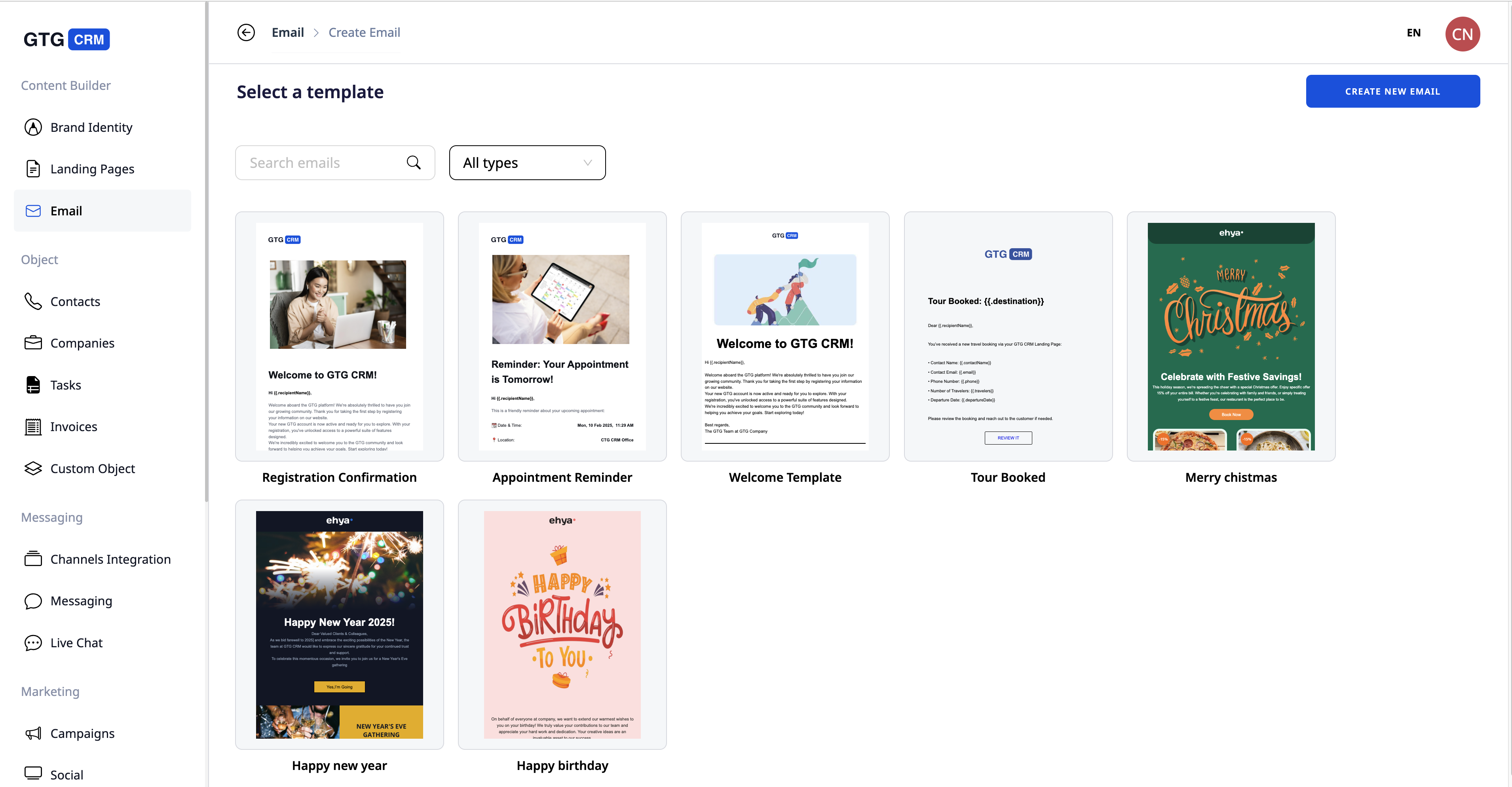Open the Invoices sidebar item
Screen dimensions: 1512x787
[x=73, y=427]
